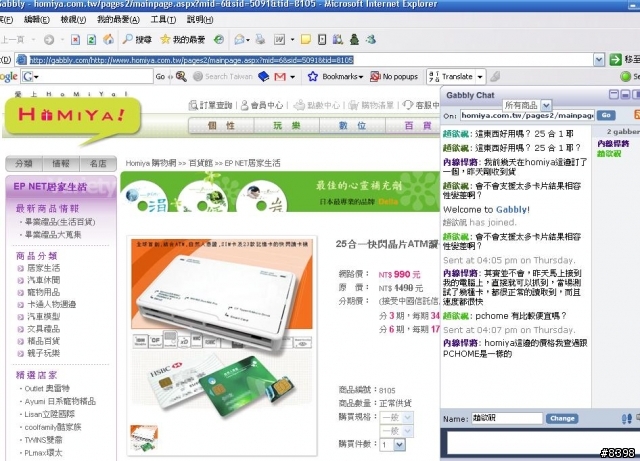The width and height of the screenshot is (640, 461).
Task: Click the Mail envelope icon
Action: [x=239, y=40]
